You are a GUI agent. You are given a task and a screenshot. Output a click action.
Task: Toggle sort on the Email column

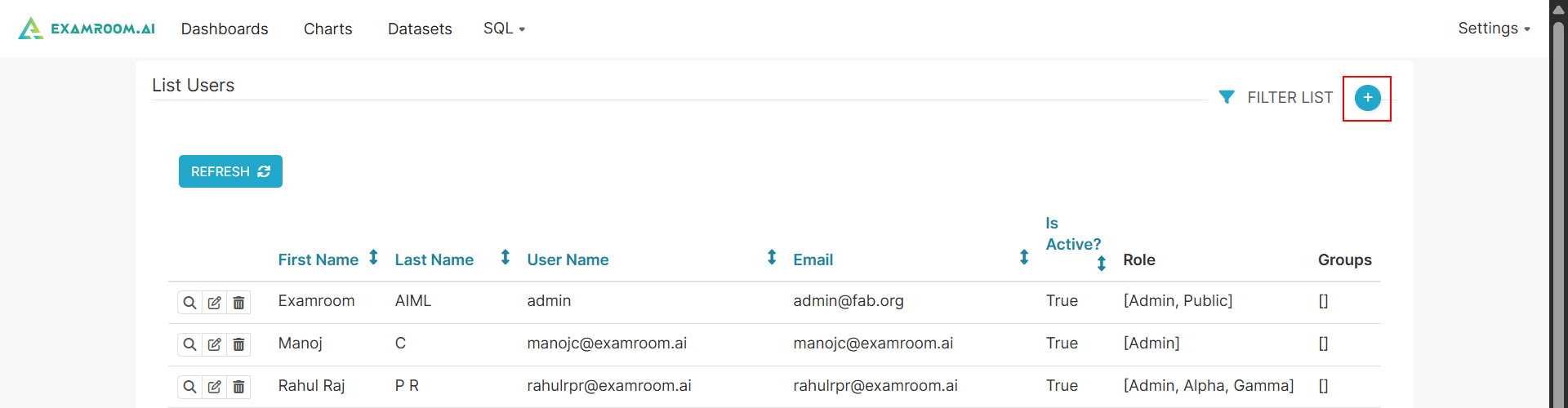[1023, 258]
